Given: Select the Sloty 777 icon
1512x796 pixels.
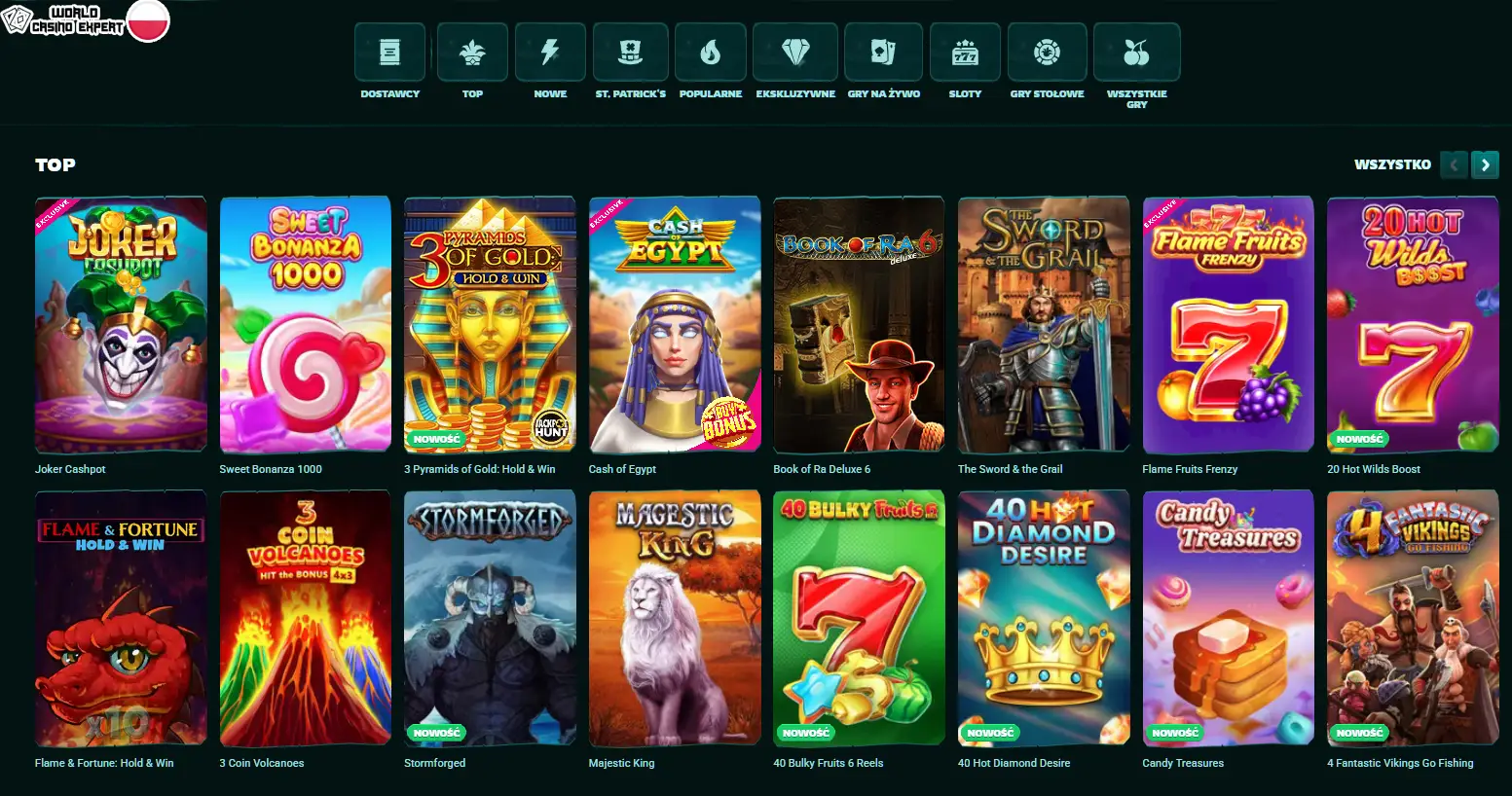Looking at the screenshot, I should point(965,52).
